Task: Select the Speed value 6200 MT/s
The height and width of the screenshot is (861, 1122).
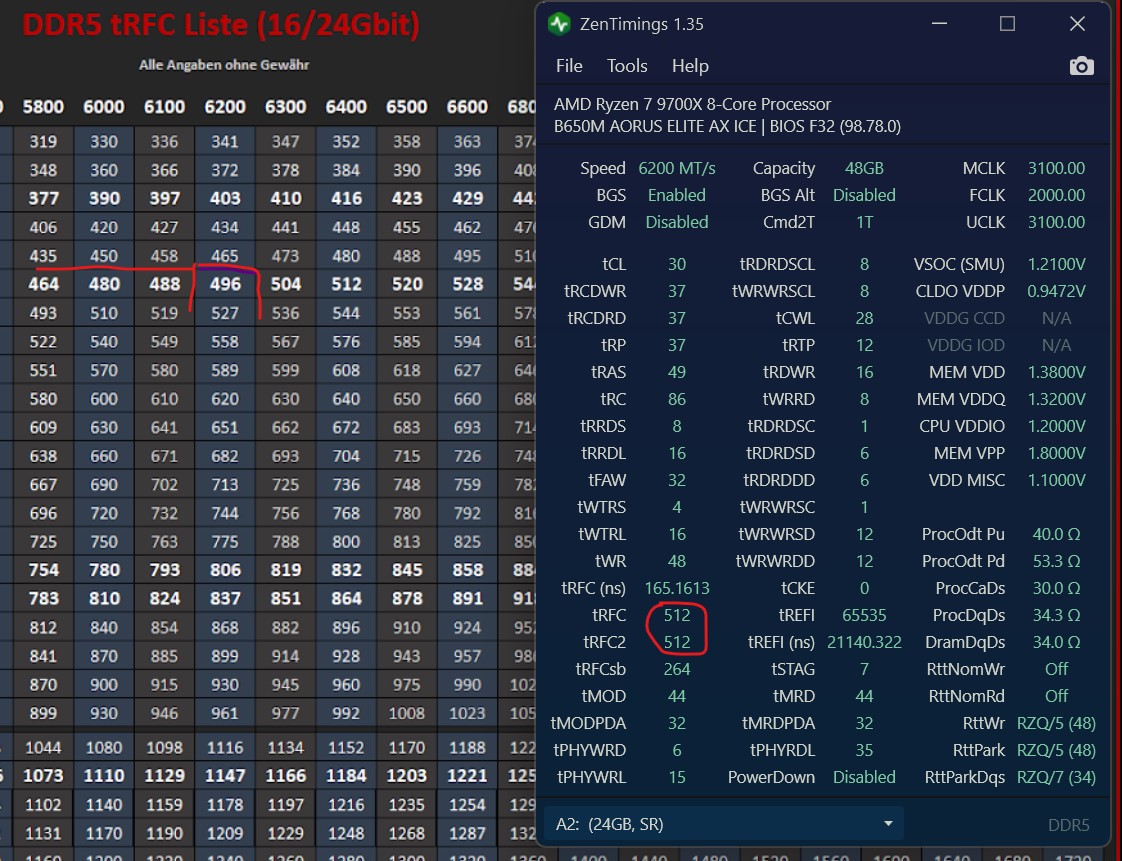Action: click(676, 168)
